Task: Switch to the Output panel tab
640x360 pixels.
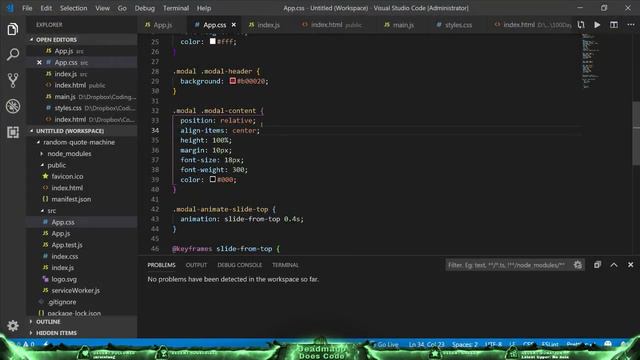Action: pos(196,265)
